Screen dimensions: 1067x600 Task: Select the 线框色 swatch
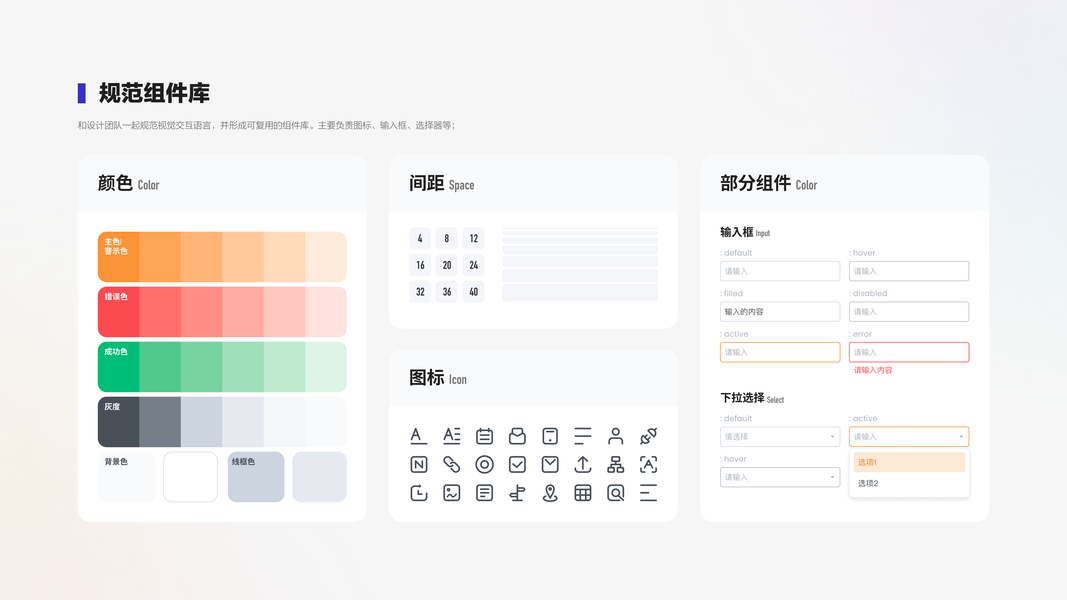click(x=256, y=477)
